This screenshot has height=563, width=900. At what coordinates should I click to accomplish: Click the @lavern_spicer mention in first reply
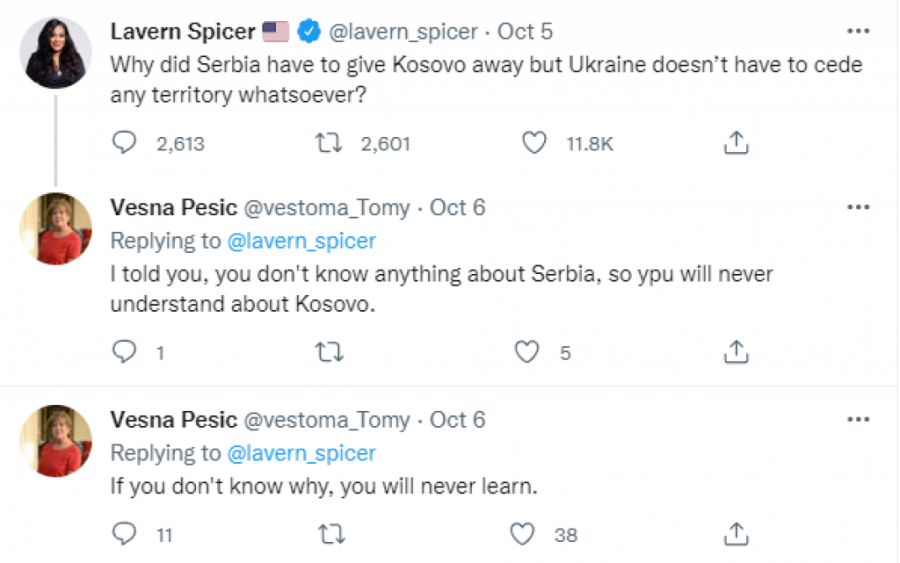click(x=301, y=241)
